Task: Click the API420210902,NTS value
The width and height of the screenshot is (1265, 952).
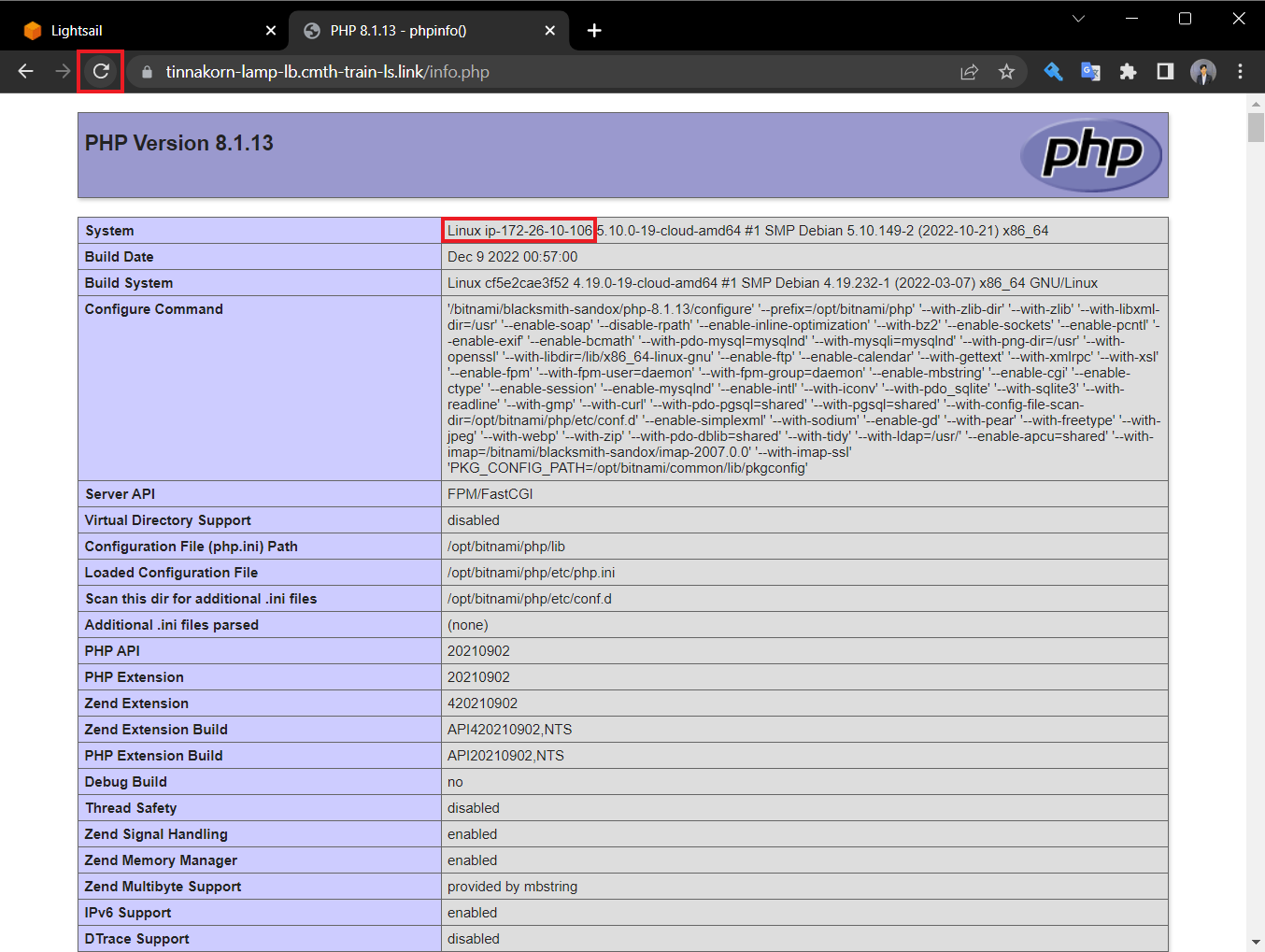Action: pyautogui.click(x=510, y=730)
